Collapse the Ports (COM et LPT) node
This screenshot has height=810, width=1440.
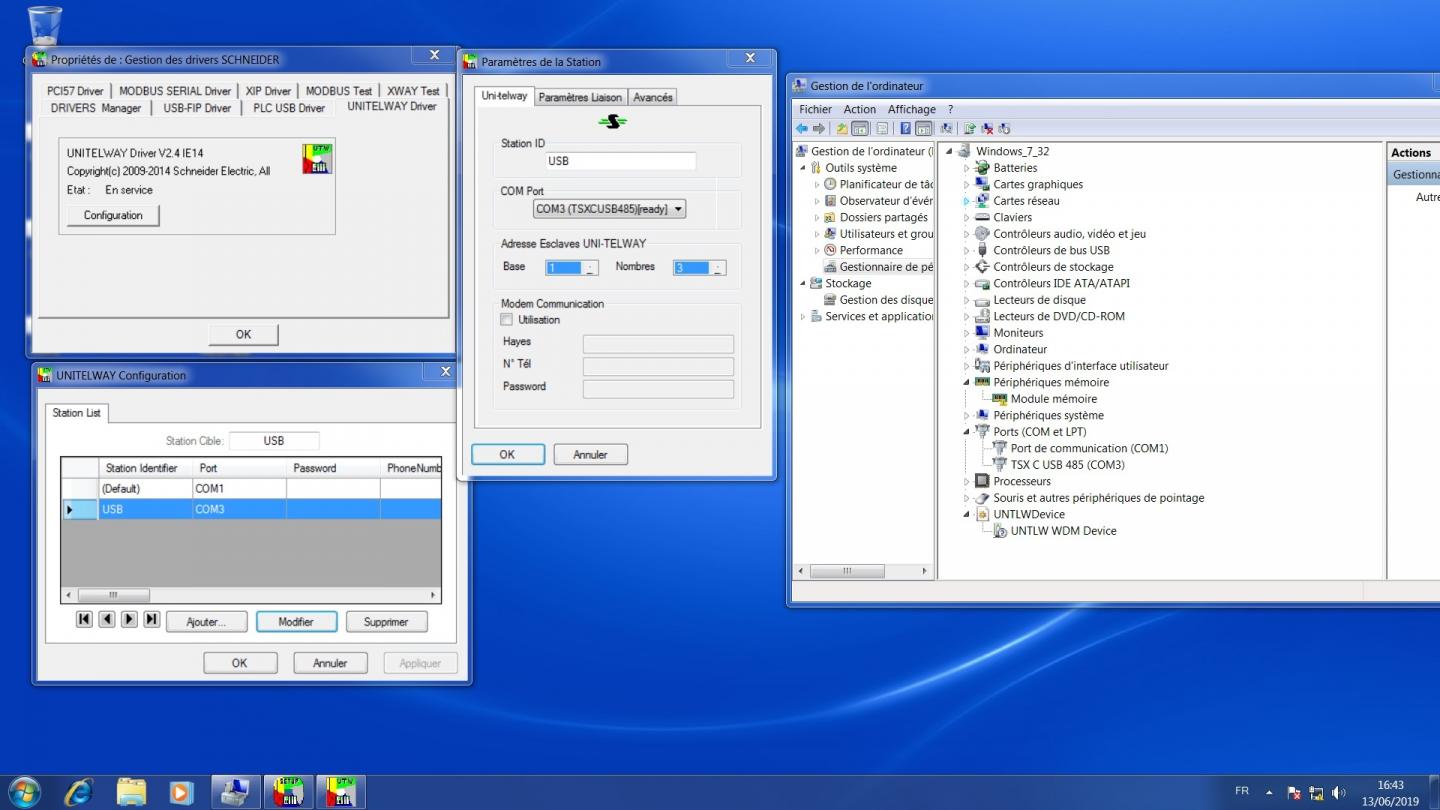(x=967, y=432)
